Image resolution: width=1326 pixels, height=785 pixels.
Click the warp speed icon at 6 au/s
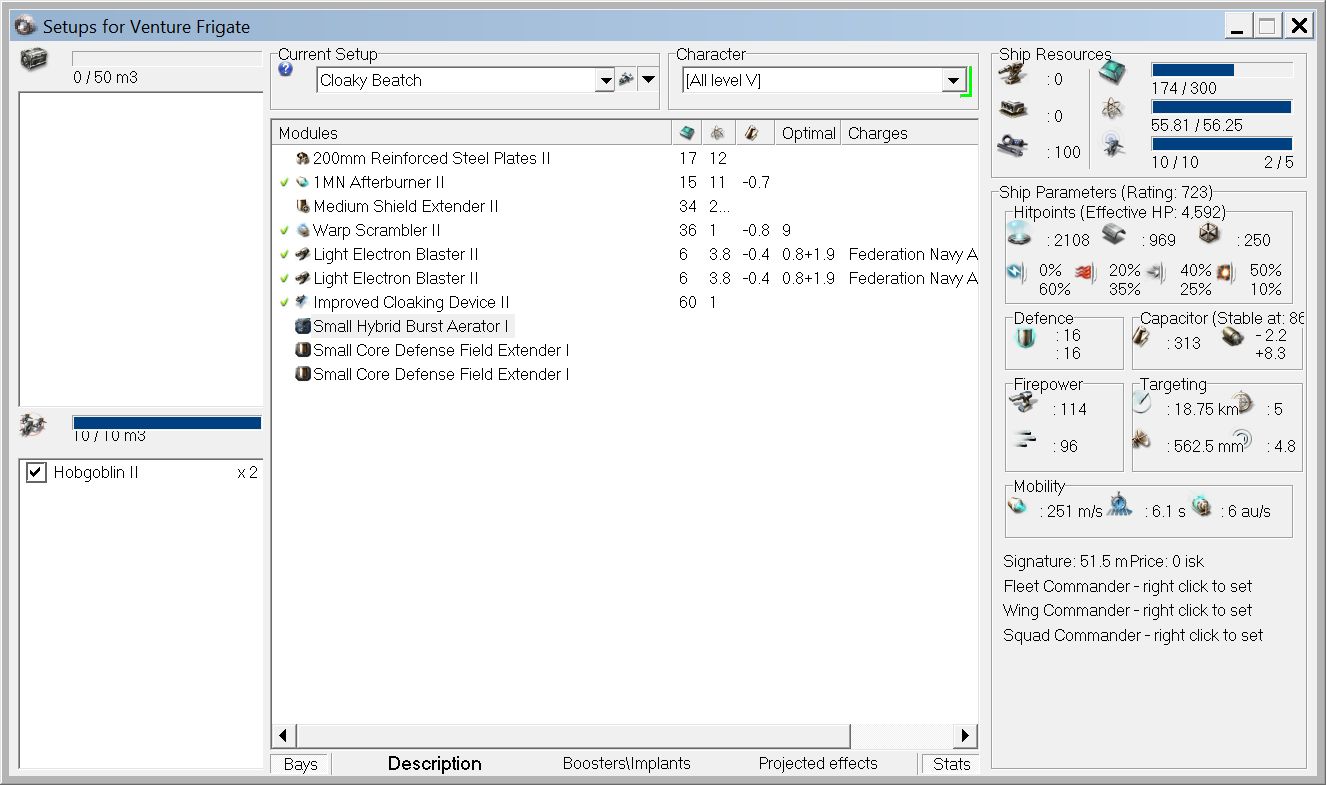1201,506
